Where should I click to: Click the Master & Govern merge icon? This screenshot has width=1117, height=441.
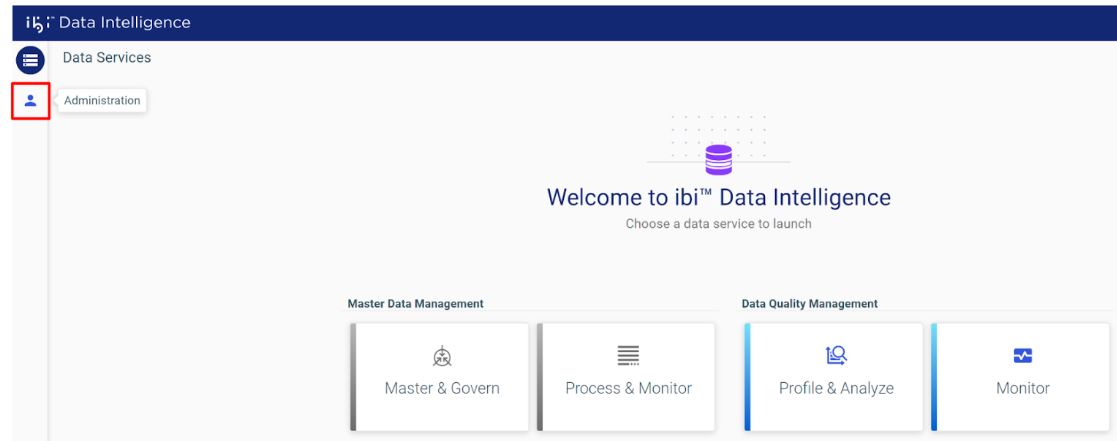coord(442,356)
